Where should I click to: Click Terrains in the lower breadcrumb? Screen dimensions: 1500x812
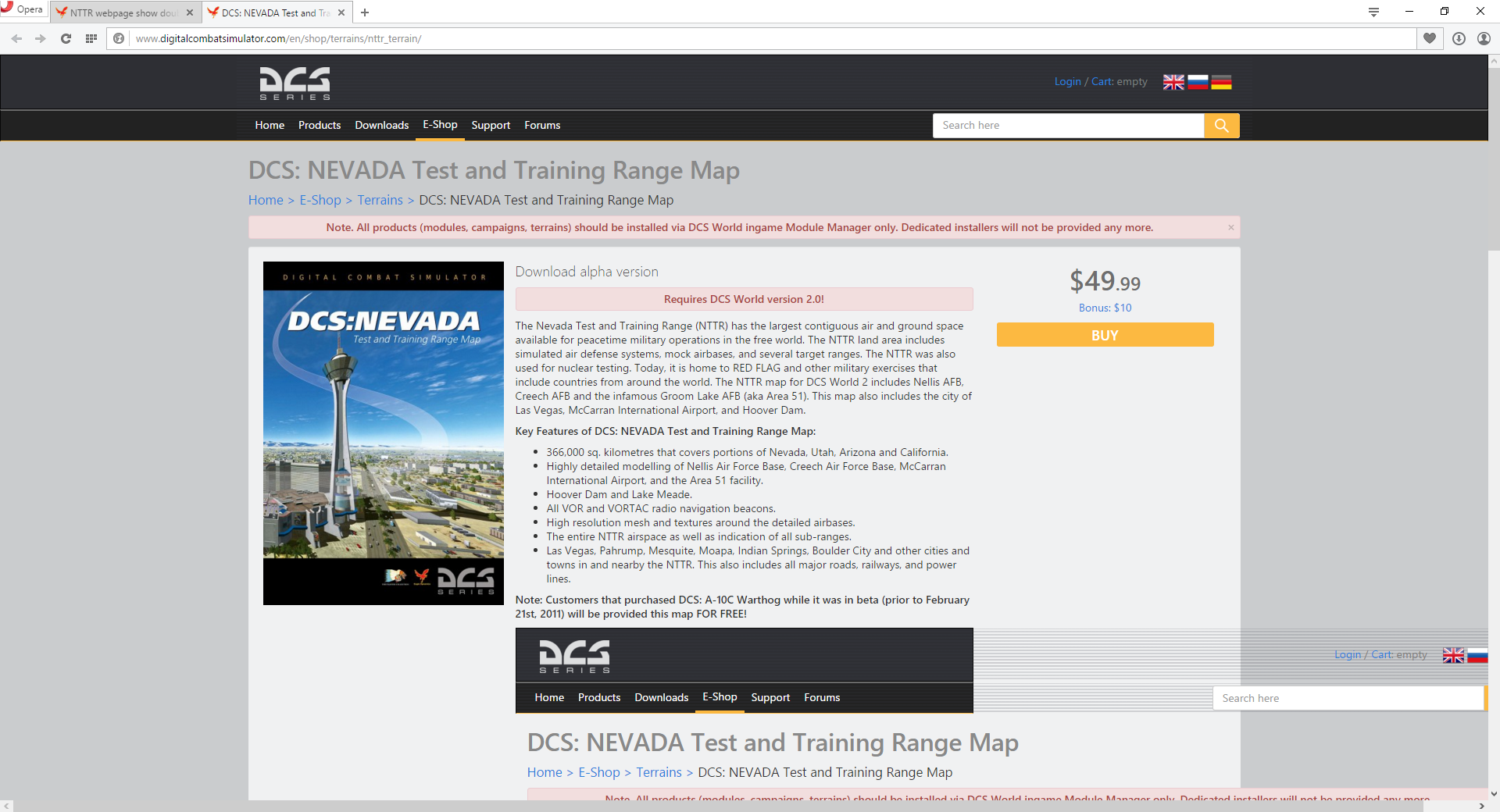point(659,772)
